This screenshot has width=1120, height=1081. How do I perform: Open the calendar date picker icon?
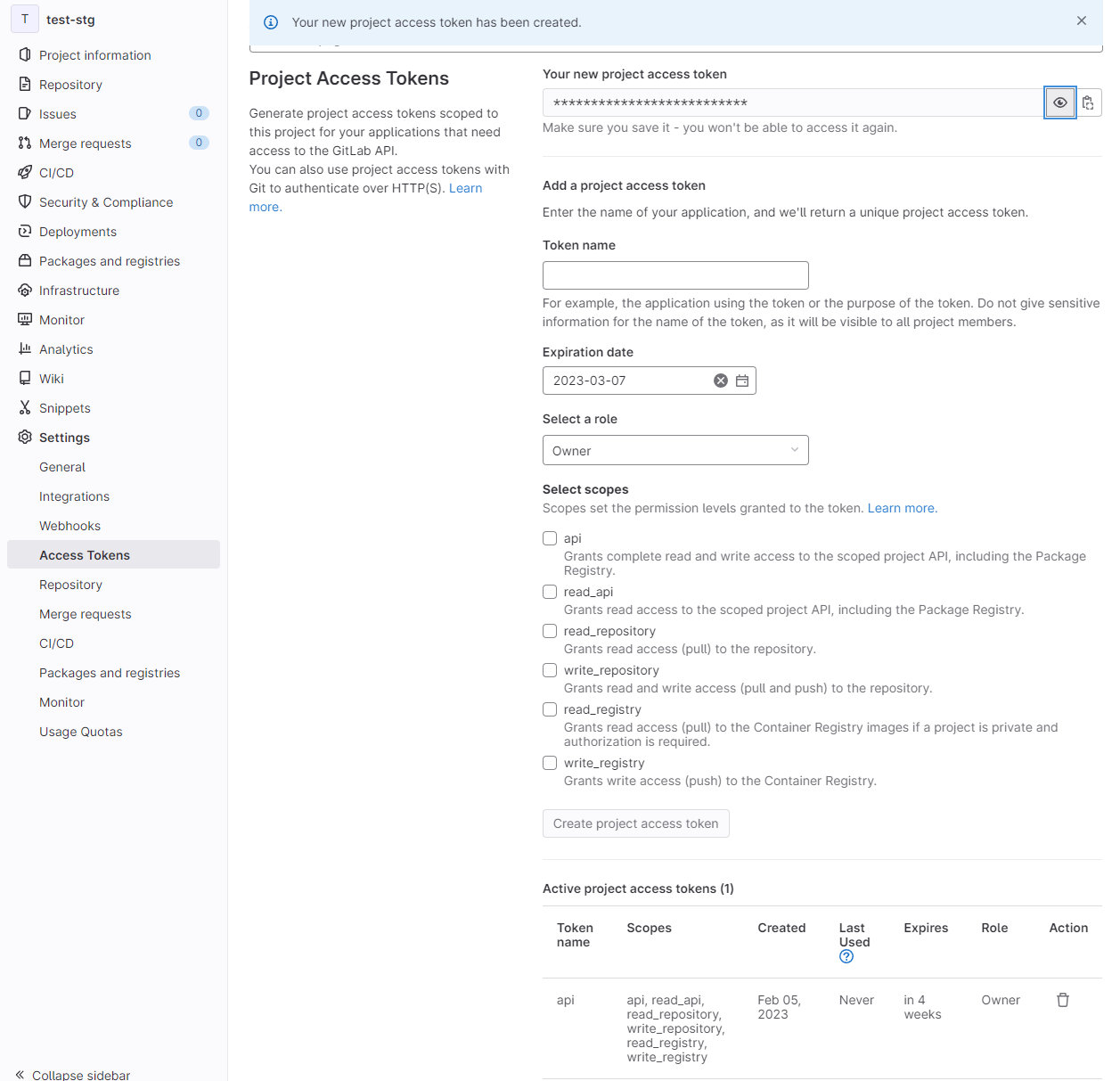pos(742,381)
